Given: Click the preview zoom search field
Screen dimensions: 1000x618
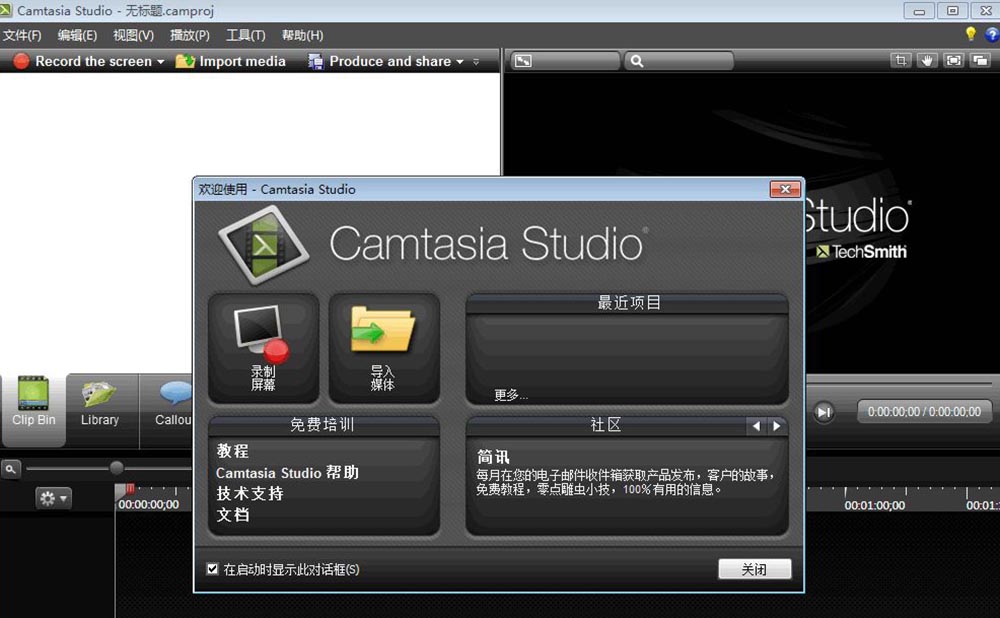Looking at the screenshot, I should tap(679, 61).
